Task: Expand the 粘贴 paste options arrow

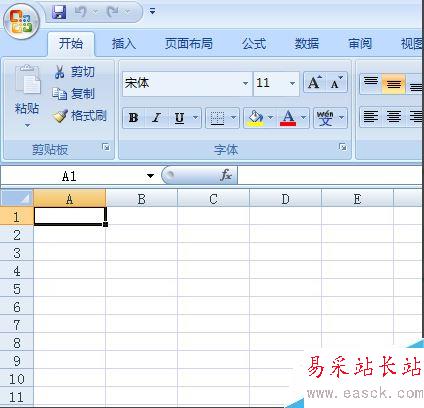Action: click(27, 125)
